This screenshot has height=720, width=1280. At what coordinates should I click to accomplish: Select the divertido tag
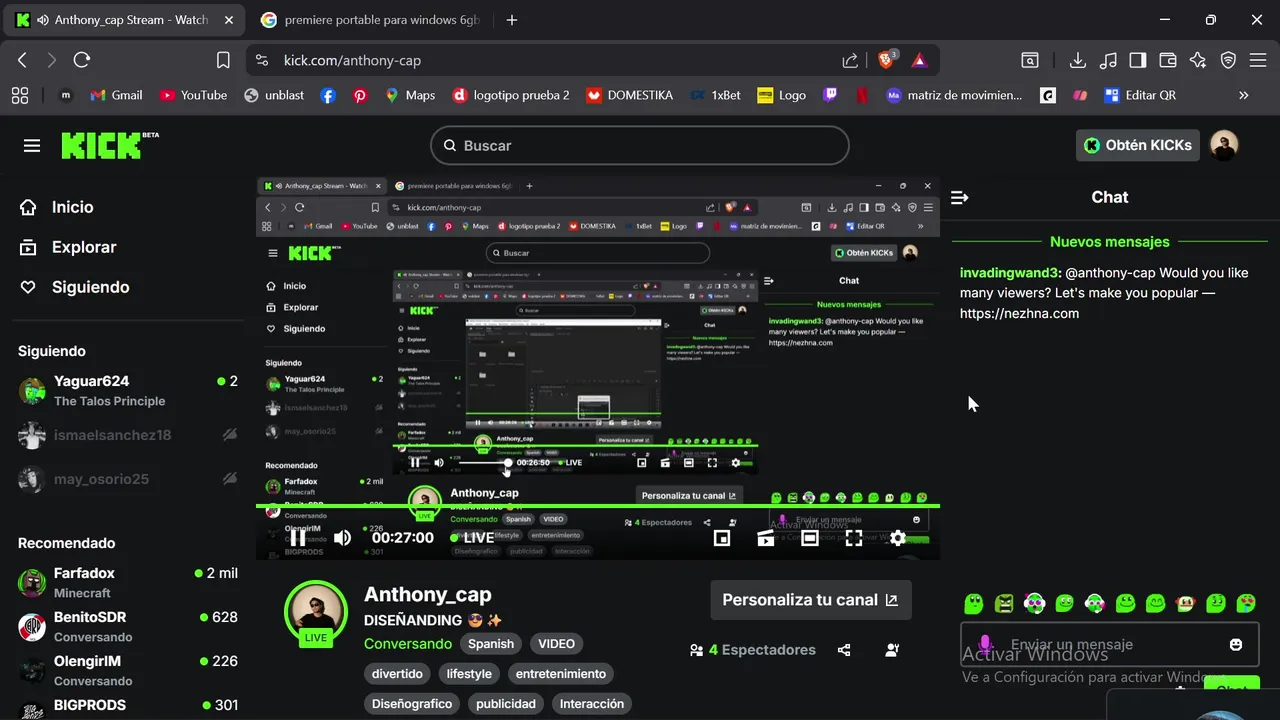[x=397, y=674]
